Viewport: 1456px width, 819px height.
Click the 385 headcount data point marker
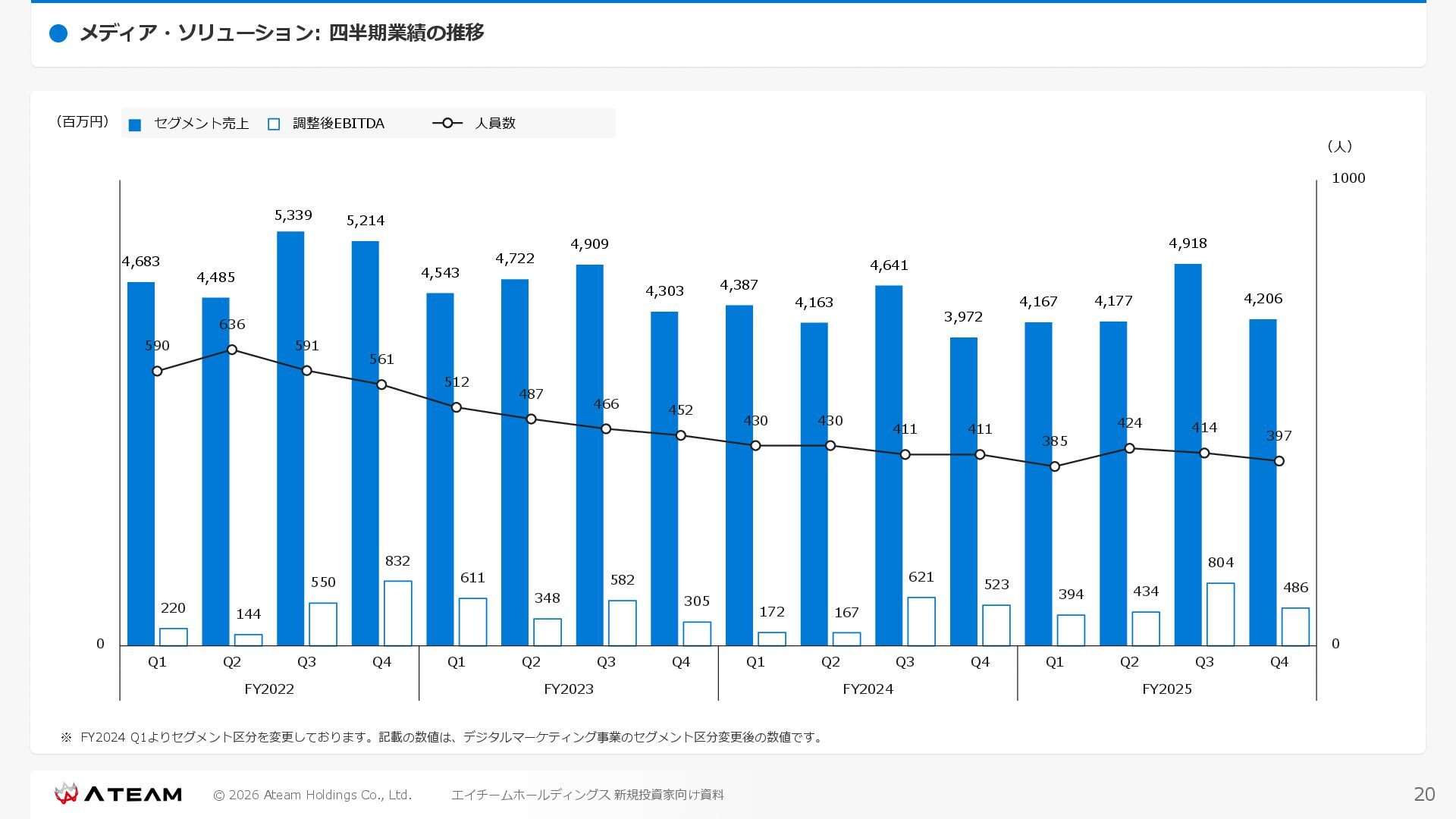(1055, 466)
